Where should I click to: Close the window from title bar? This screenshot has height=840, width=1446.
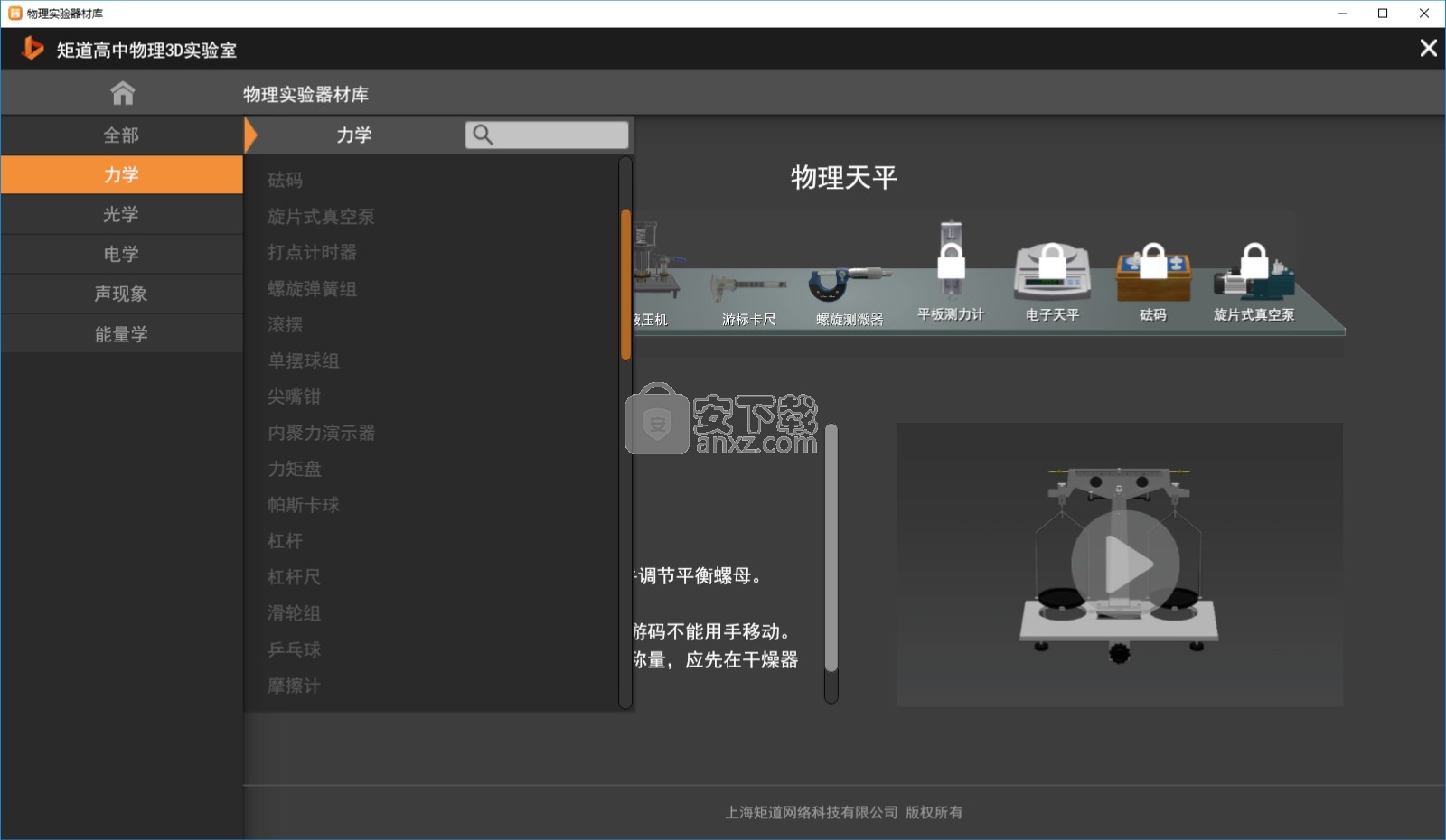click(x=1424, y=14)
